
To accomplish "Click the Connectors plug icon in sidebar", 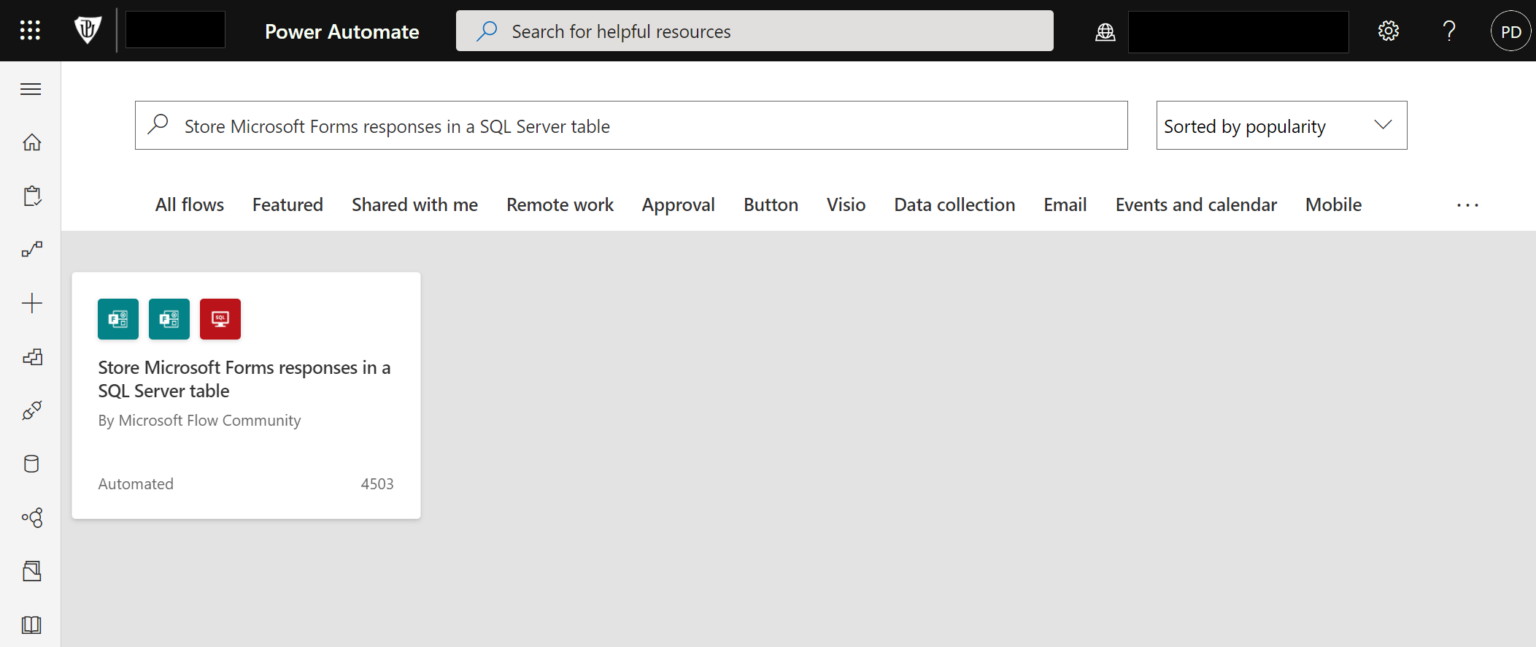I will [x=31, y=410].
